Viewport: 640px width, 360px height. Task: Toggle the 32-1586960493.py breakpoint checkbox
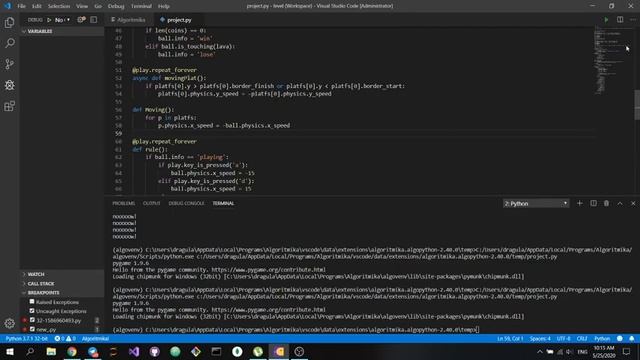point(32,320)
